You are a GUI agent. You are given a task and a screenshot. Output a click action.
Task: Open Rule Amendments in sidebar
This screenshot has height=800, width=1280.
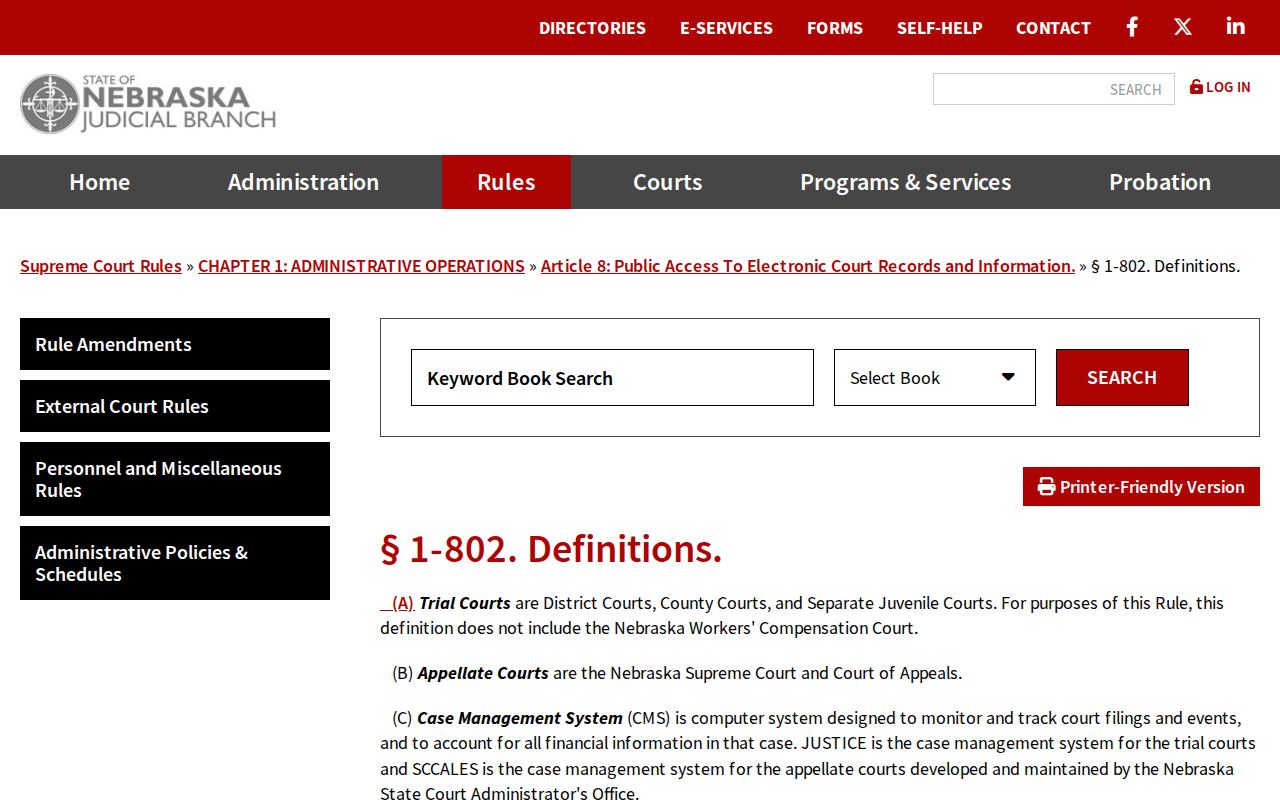tap(175, 344)
